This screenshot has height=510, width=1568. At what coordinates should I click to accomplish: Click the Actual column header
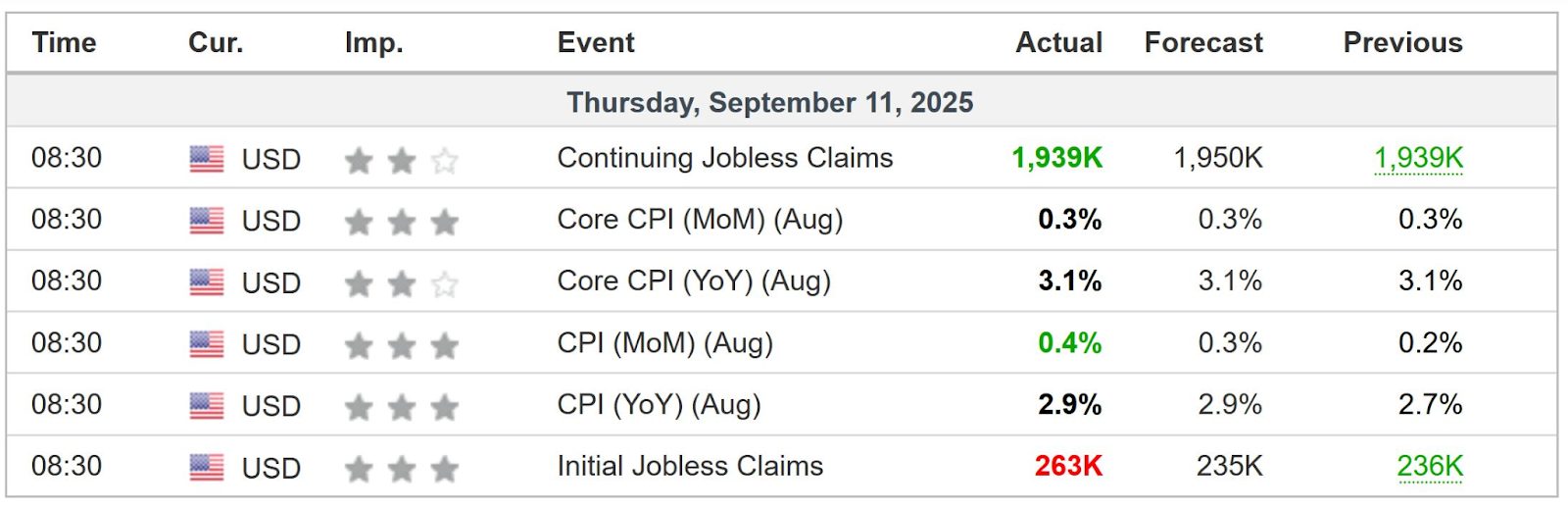(x=1058, y=43)
